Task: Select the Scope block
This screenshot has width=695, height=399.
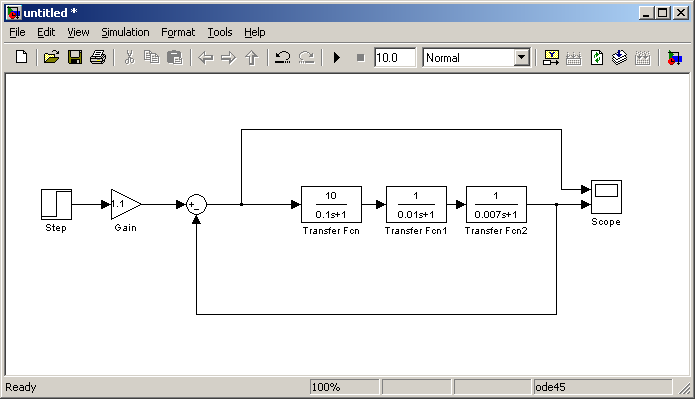Action: [x=606, y=197]
